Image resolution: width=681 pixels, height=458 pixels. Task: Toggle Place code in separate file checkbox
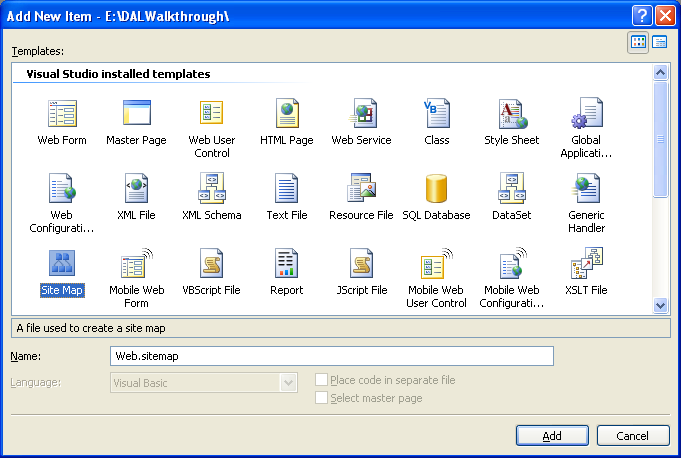pos(321,380)
